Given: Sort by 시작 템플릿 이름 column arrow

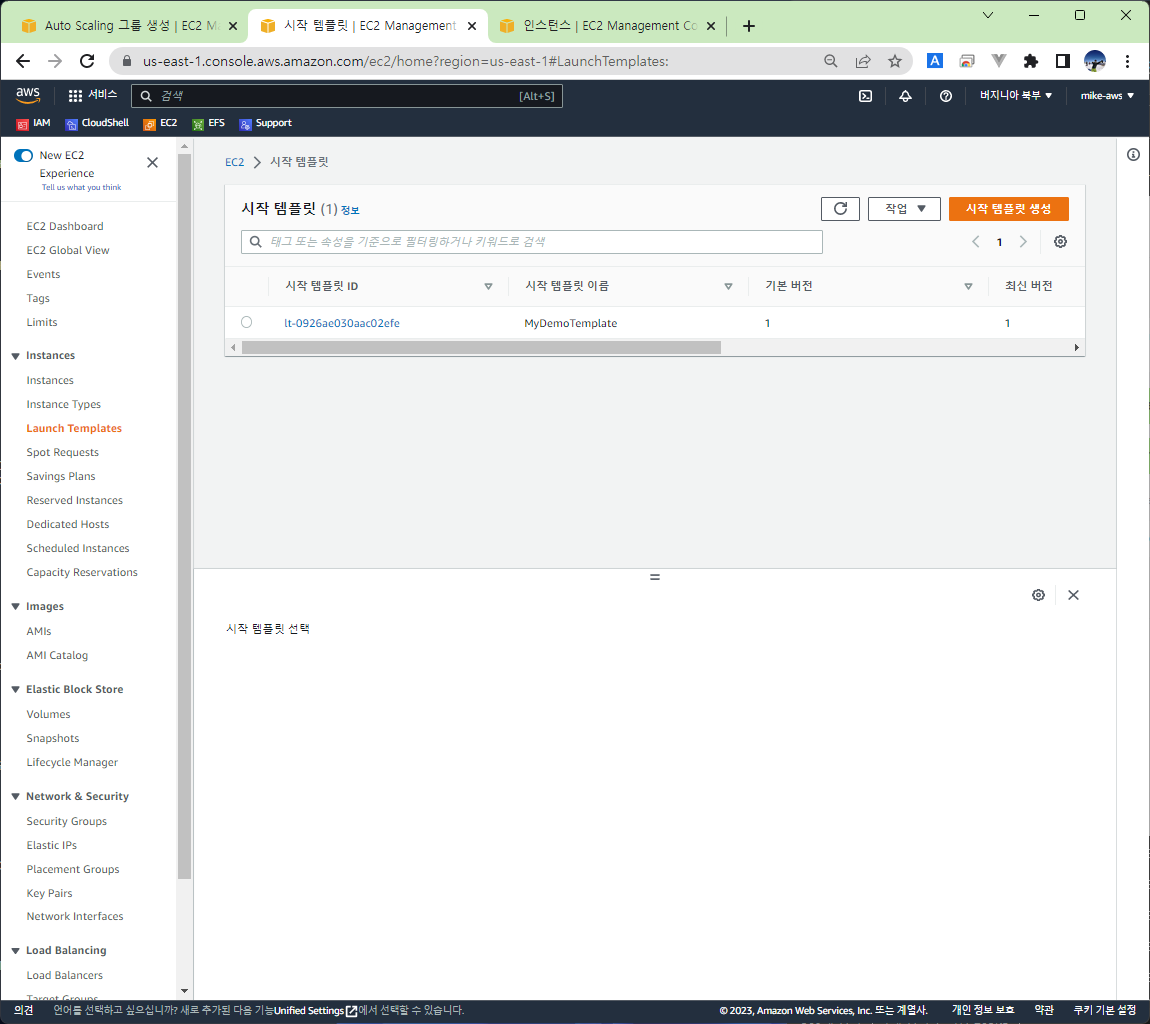Looking at the screenshot, I should (x=728, y=287).
